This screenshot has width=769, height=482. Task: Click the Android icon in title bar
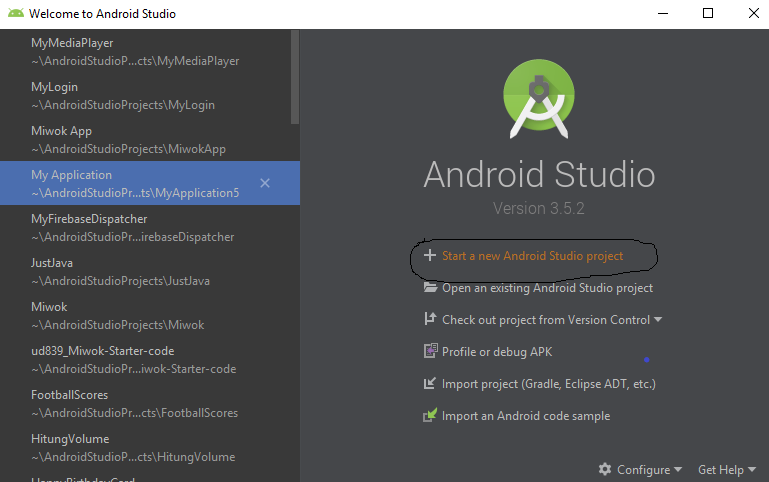click(x=16, y=13)
